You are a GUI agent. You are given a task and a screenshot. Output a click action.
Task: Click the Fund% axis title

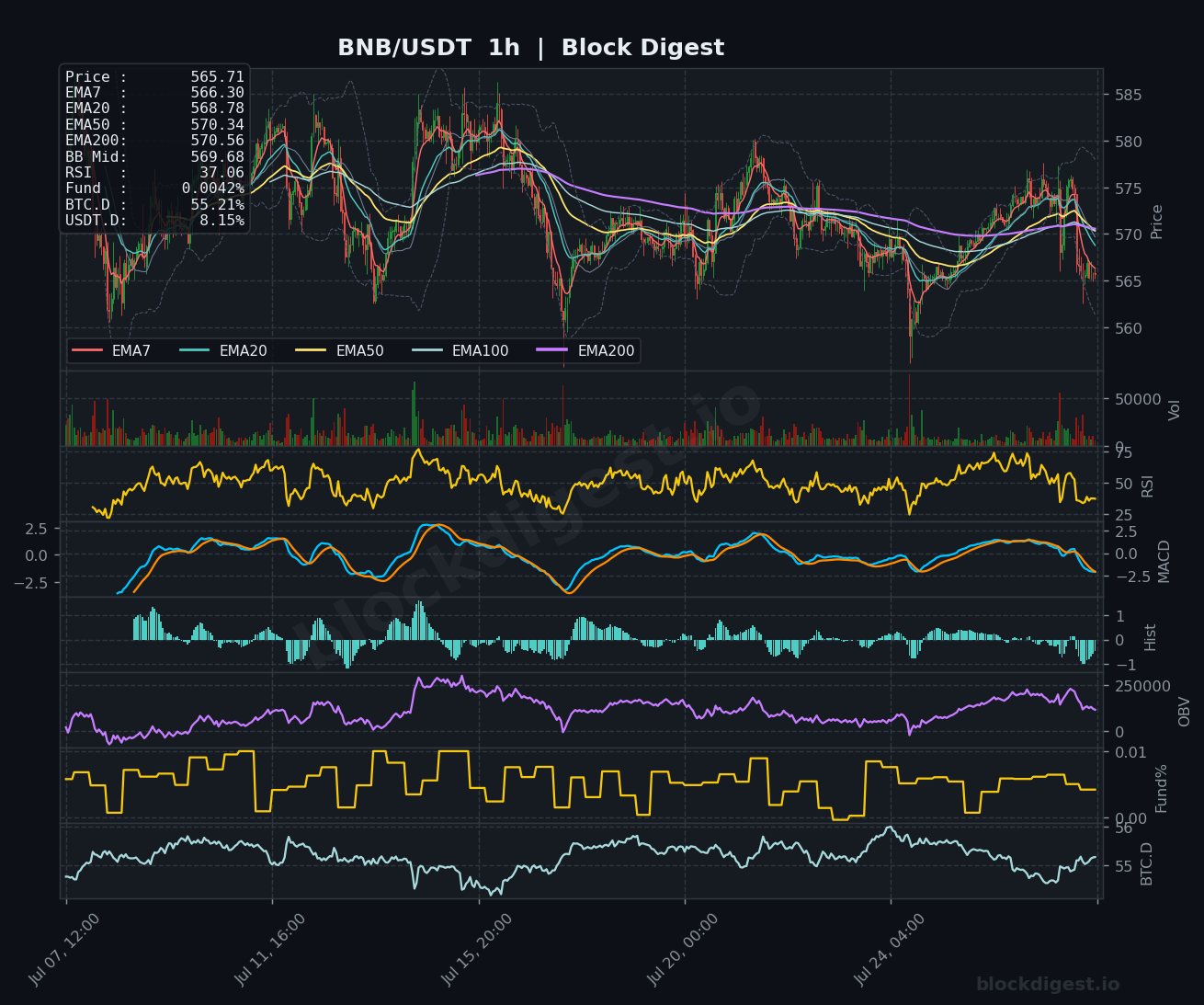(1162, 787)
